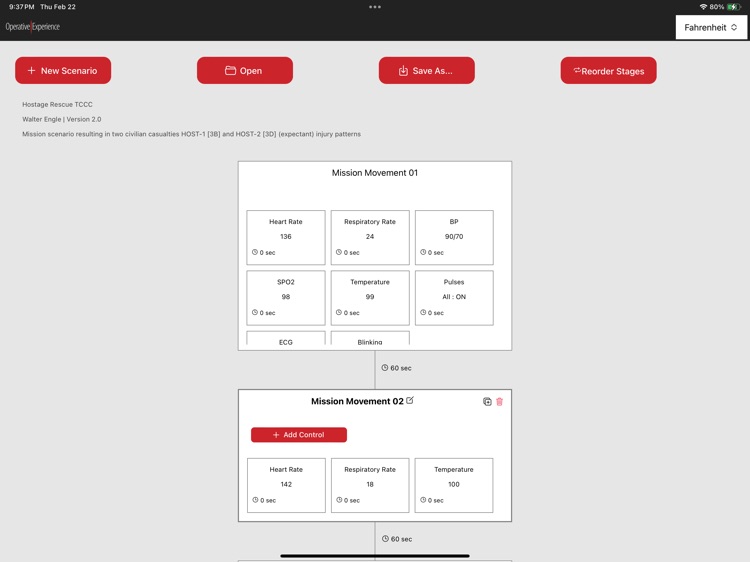Click the Operative Experience logo
This screenshot has height=562, width=750.
click(x=33, y=27)
